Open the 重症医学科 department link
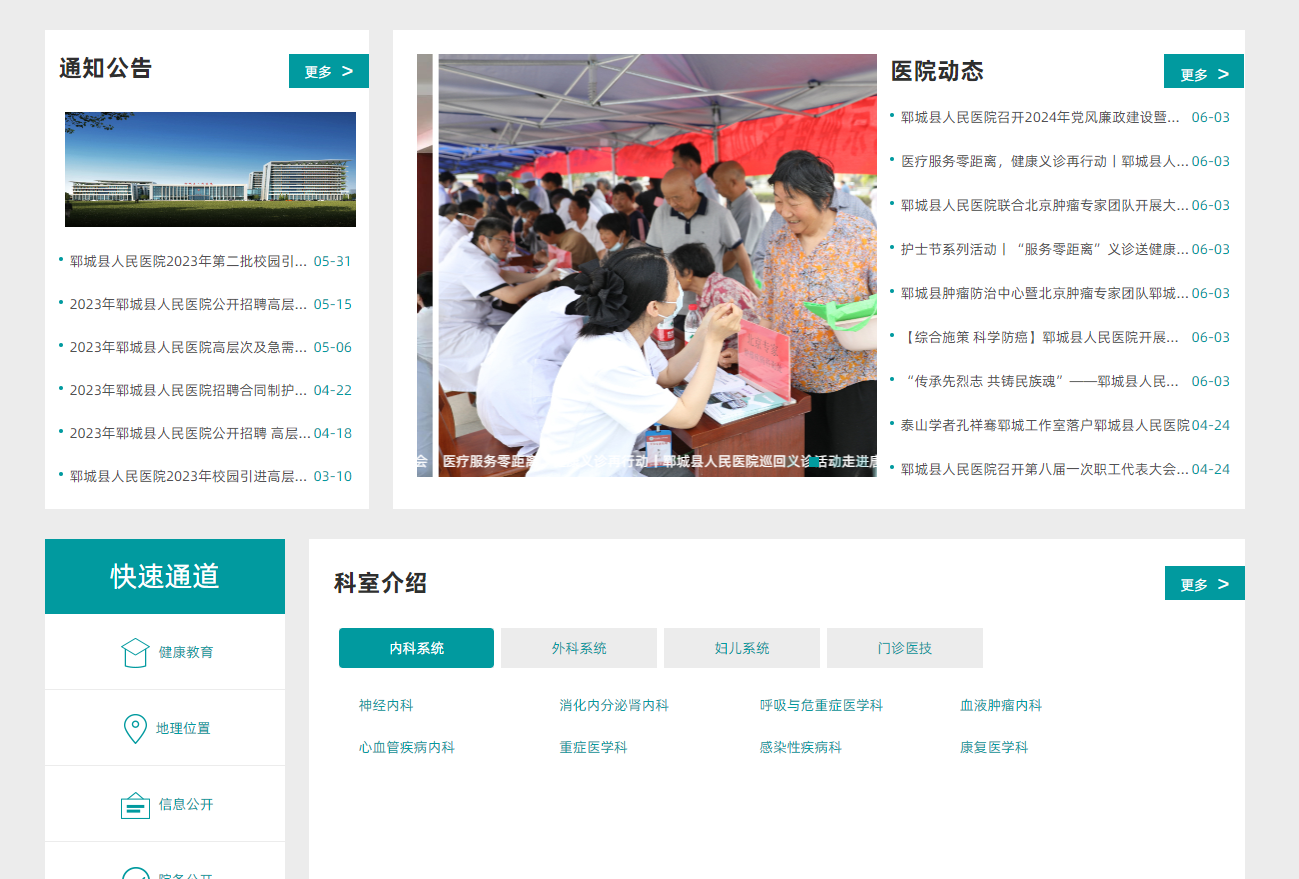1299x879 pixels. (x=593, y=747)
